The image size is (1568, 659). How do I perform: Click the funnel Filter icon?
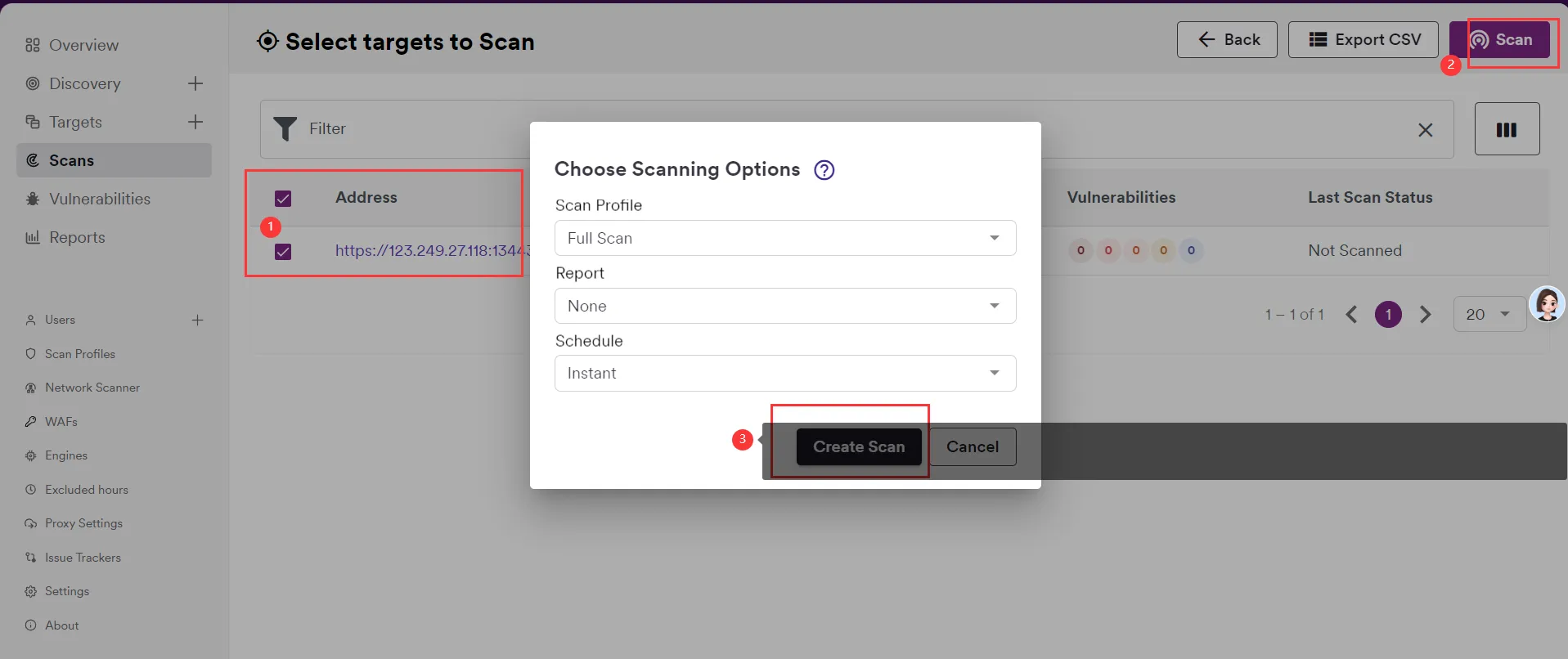[x=285, y=129]
